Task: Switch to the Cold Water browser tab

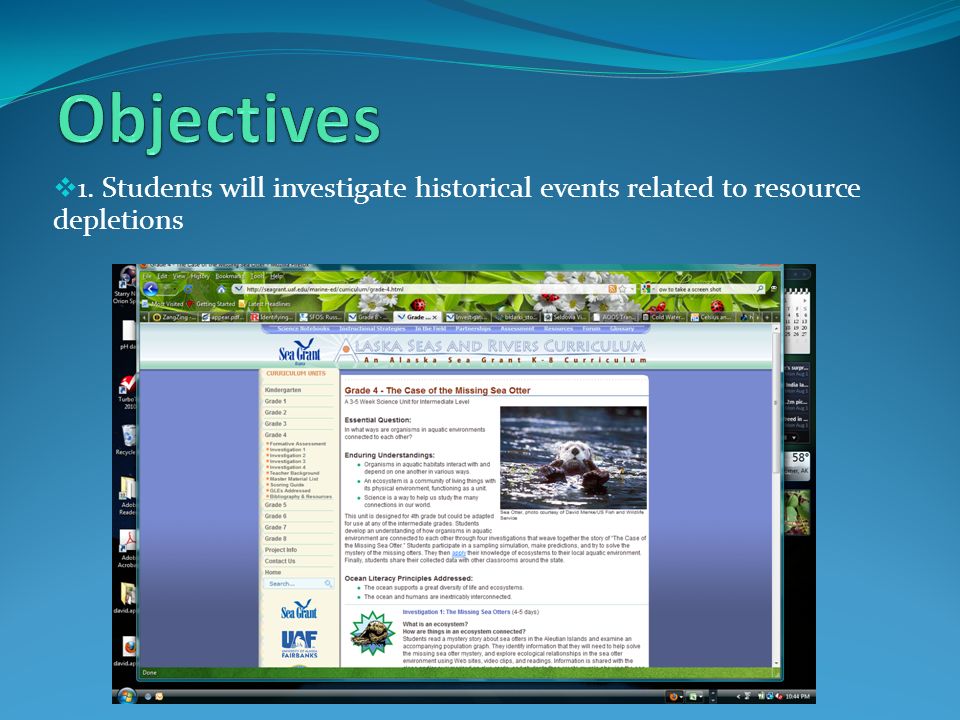Action: [664, 317]
